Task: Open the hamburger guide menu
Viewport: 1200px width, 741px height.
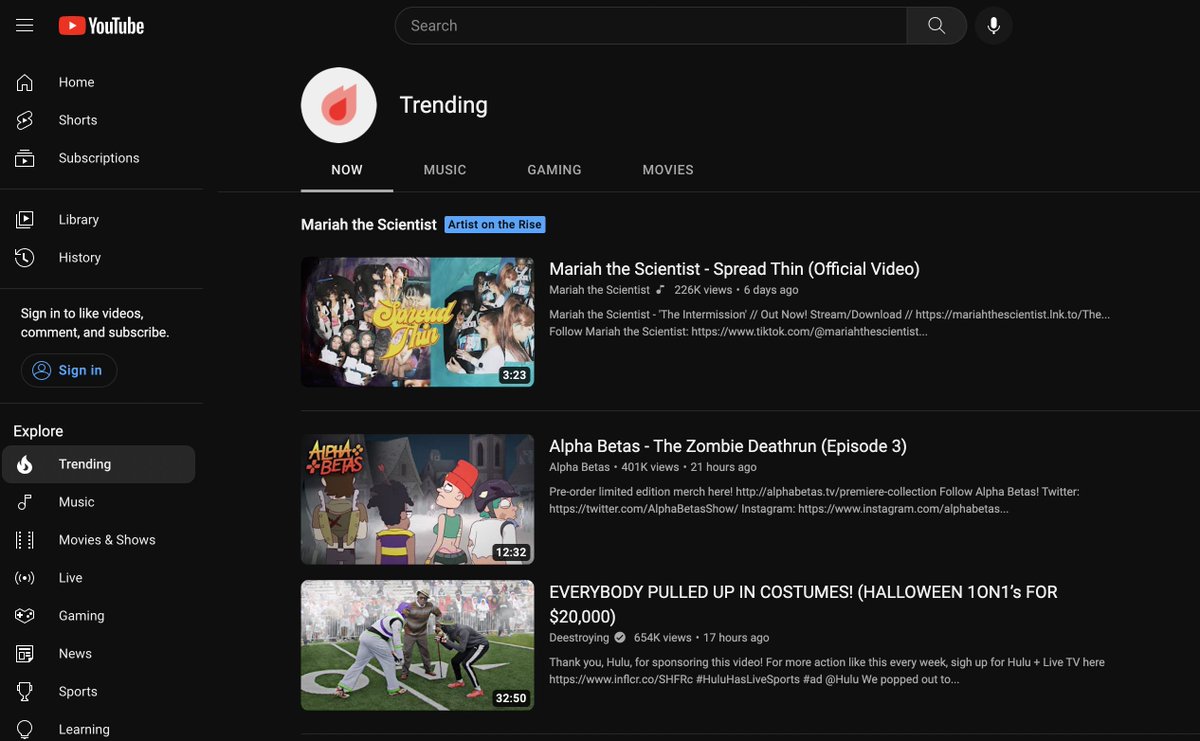Action: (25, 26)
